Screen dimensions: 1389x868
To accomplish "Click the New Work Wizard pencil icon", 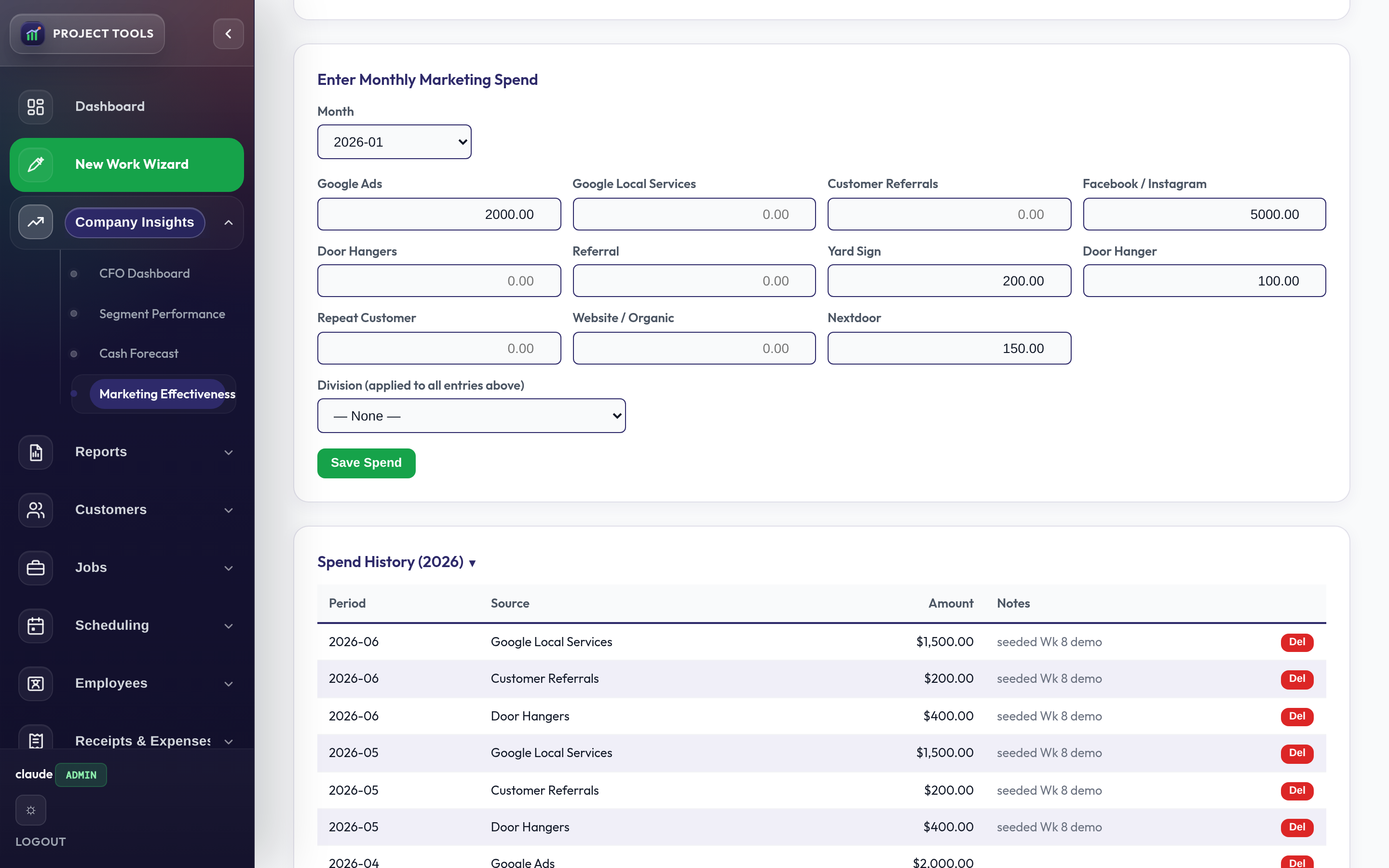I will point(36,165).
